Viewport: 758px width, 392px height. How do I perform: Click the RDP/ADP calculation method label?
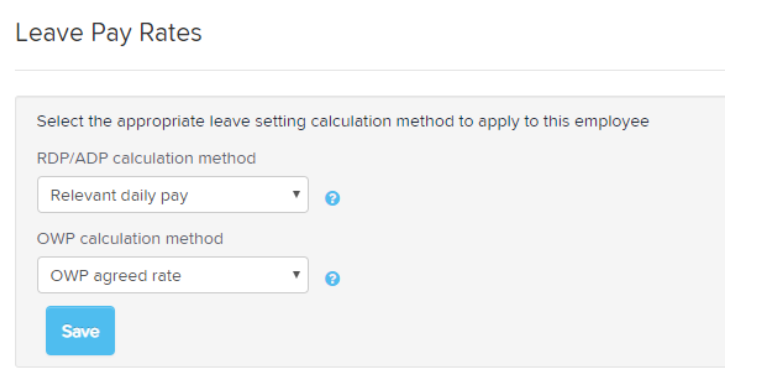click(x=146, y=159)
